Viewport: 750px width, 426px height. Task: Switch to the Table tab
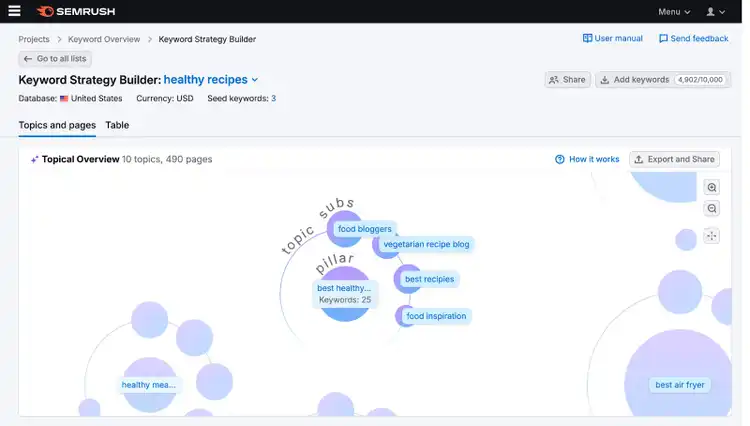pyautogui.click(x=117, y=125)
